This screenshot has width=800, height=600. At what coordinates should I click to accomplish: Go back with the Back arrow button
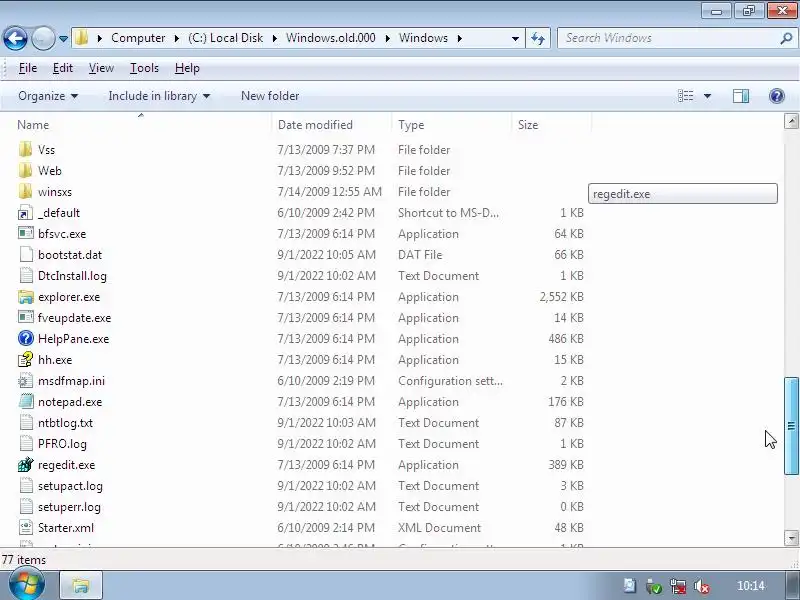[15, 38]
